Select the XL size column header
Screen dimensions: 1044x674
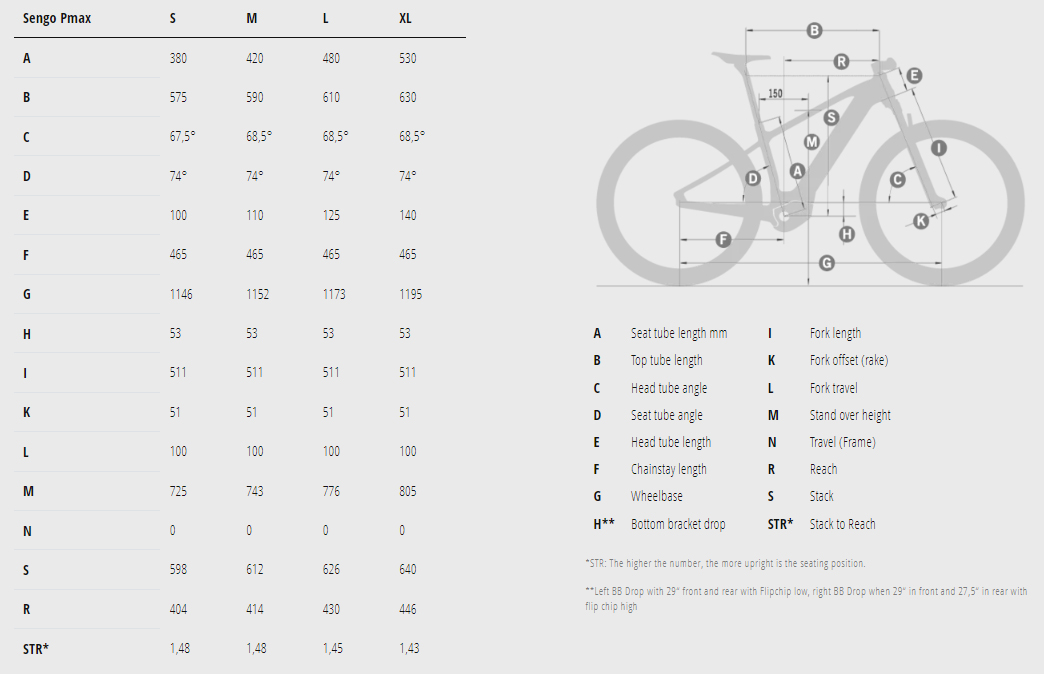click(405, 18)
